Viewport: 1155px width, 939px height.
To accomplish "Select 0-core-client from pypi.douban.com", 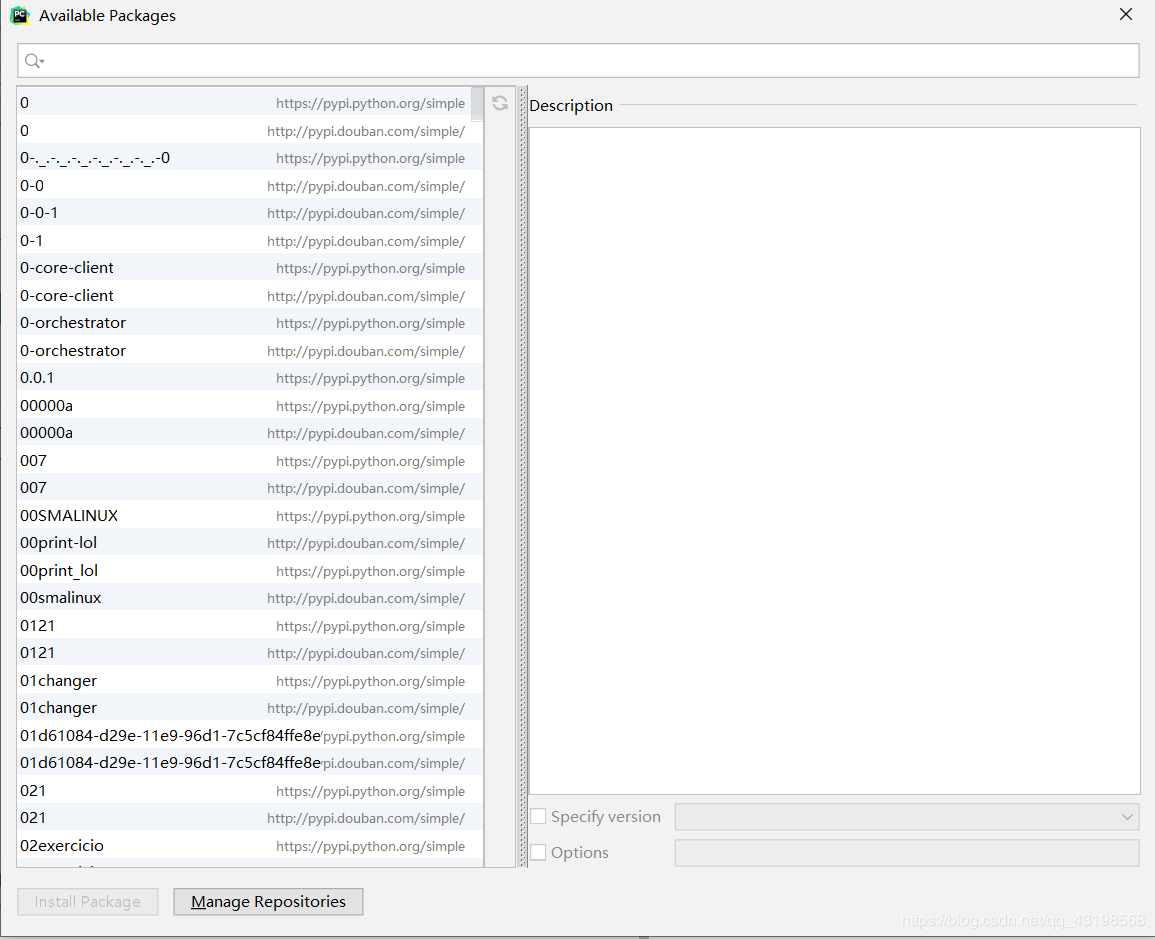I will 250,295.
